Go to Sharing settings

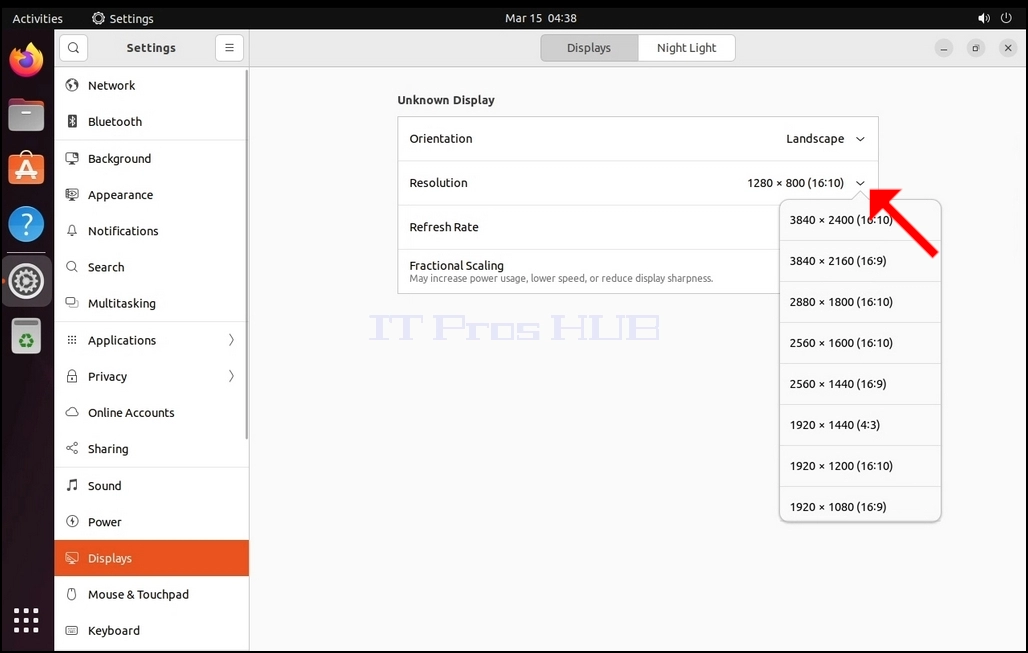[x=151, y=448]
